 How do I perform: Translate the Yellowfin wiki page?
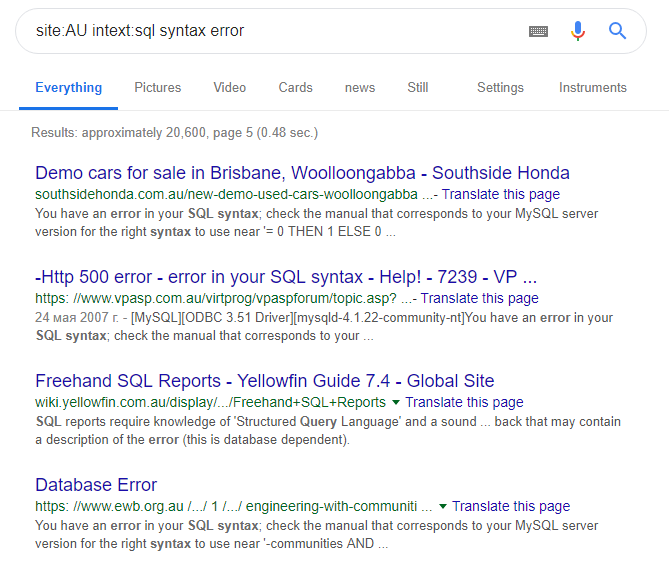click(x=464, y=402)
